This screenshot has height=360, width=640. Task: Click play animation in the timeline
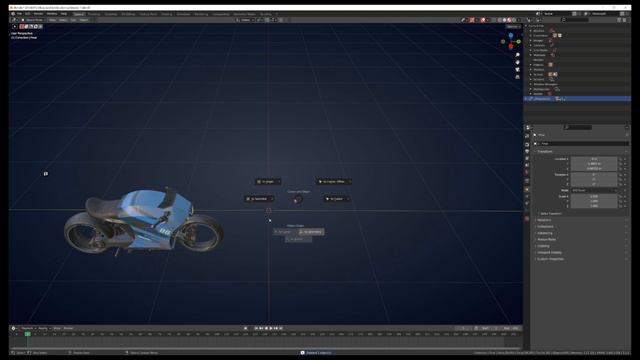[x=271, y=328]
